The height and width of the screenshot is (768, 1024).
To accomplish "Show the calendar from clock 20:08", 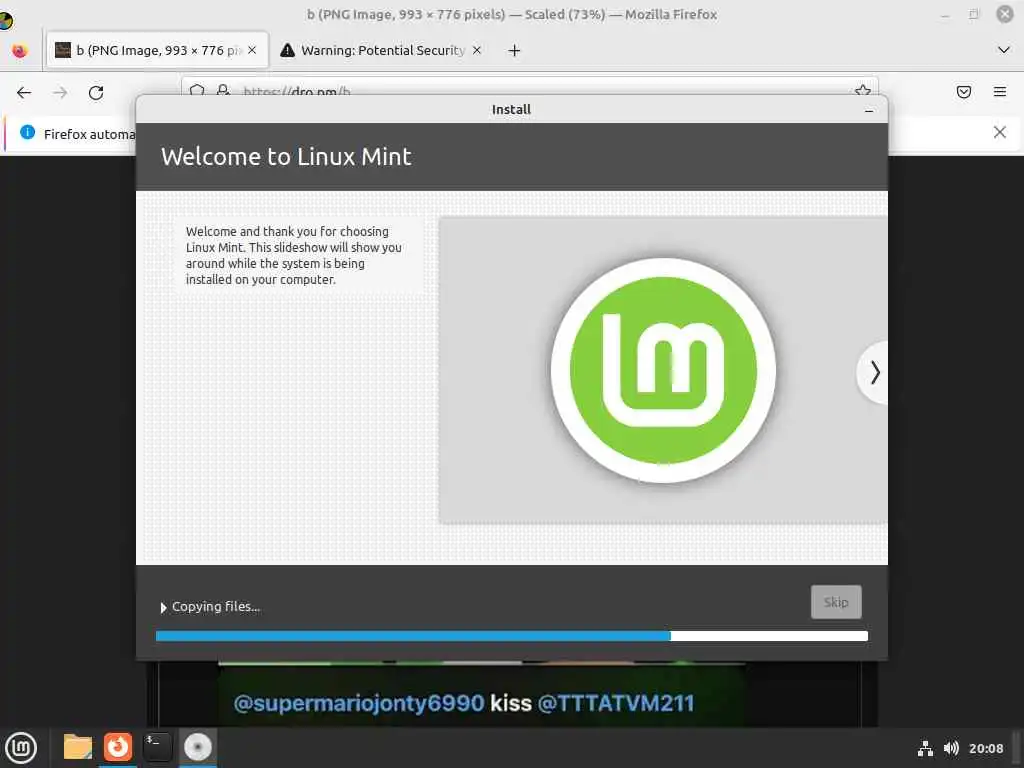I will tap(985, 748).
